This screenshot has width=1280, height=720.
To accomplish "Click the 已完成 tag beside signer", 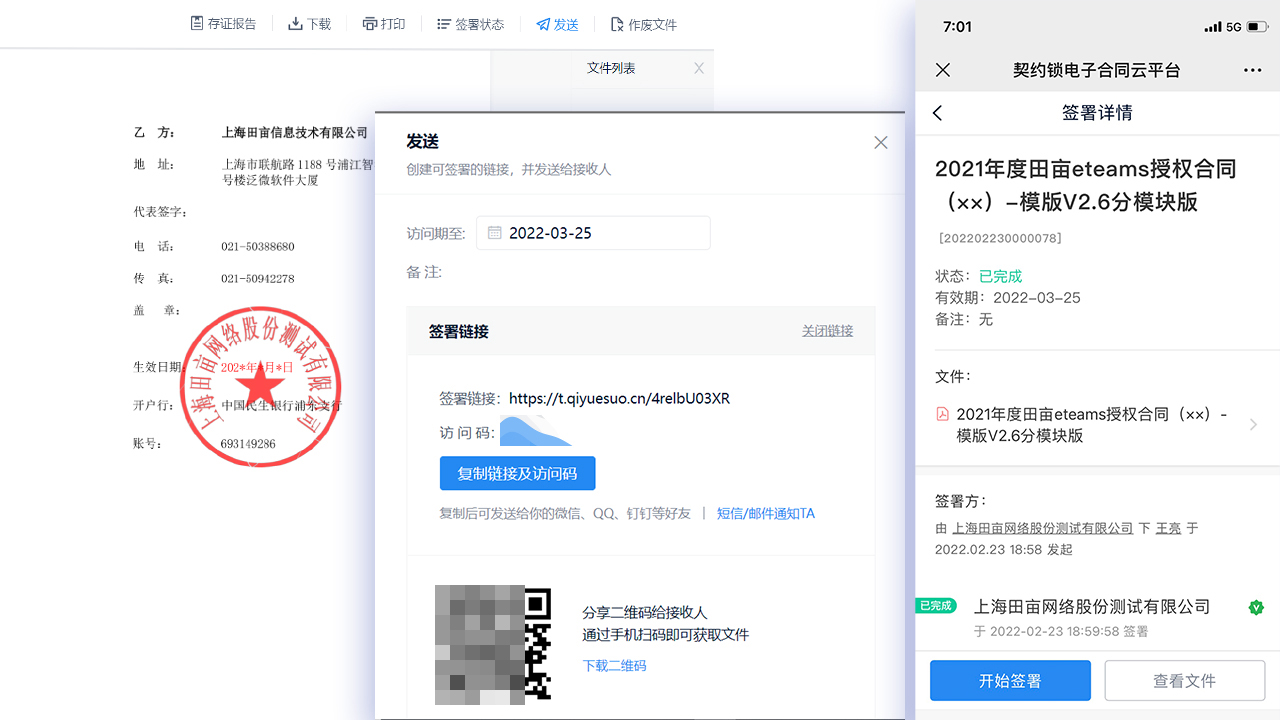I will pyautogui.click(x=936, y=605).
